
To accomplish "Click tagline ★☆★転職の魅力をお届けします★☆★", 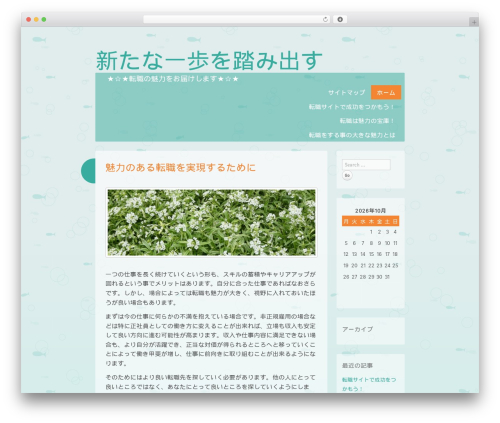I will coord(173,79).
